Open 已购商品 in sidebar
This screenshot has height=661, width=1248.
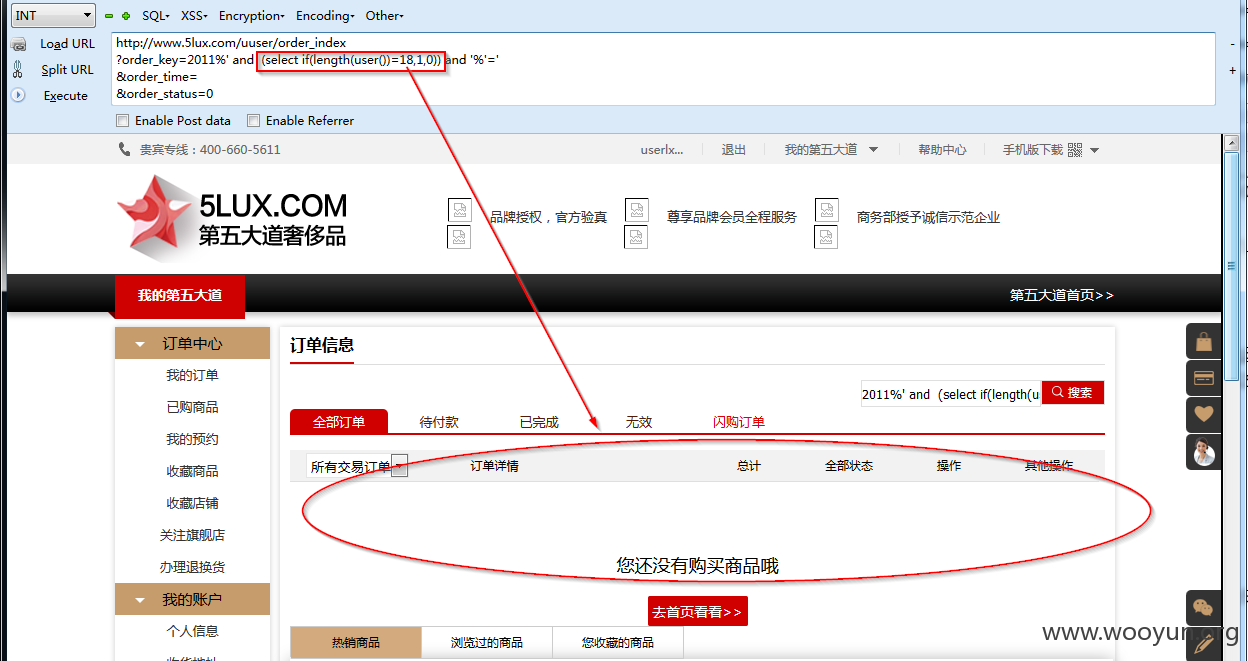pyautogui.click(x=192, y=408)
